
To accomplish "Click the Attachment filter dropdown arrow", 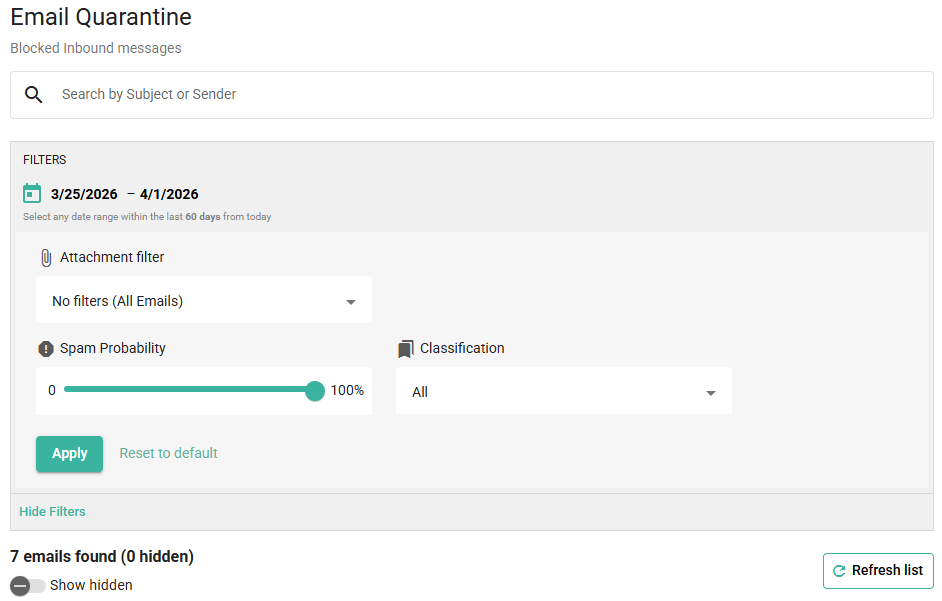I will [x=351, y=302].
